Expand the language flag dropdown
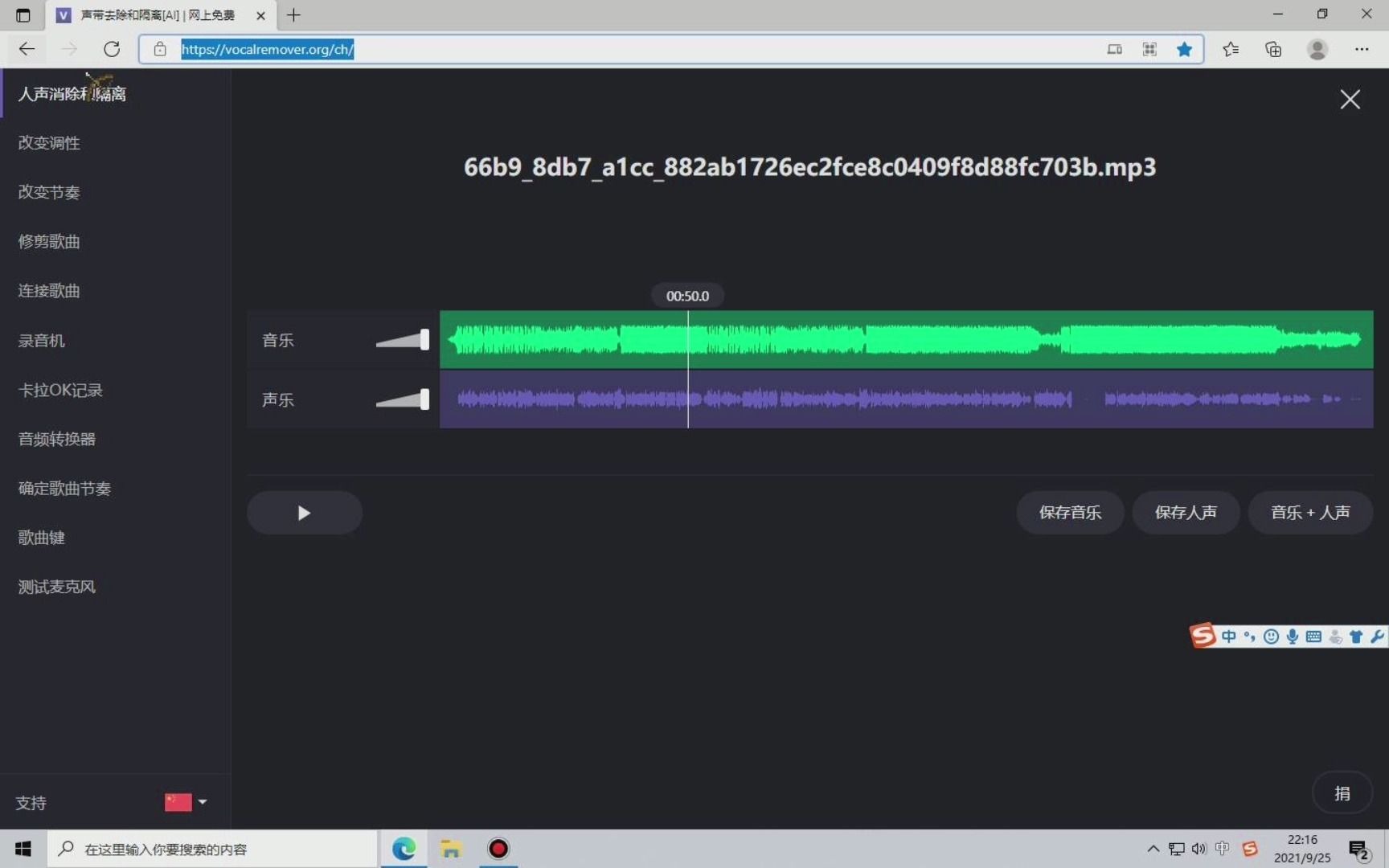 point(186,802)
